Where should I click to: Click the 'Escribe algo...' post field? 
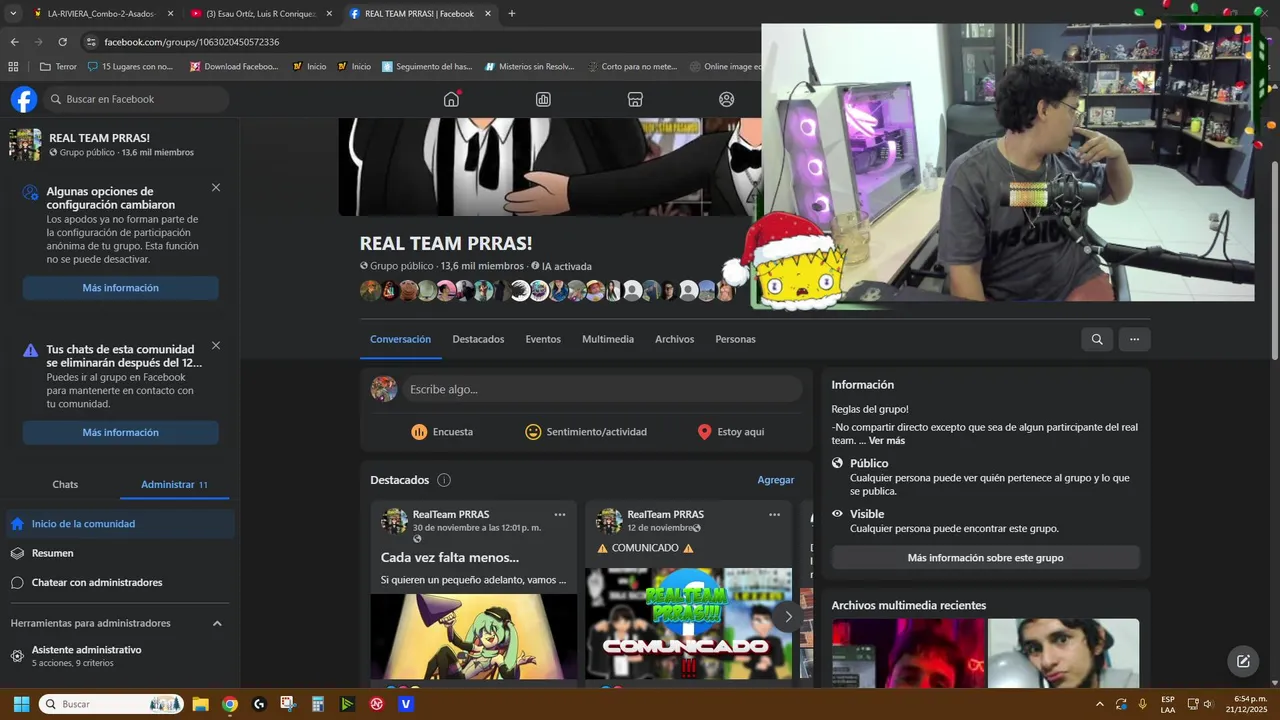coord(602,389)
